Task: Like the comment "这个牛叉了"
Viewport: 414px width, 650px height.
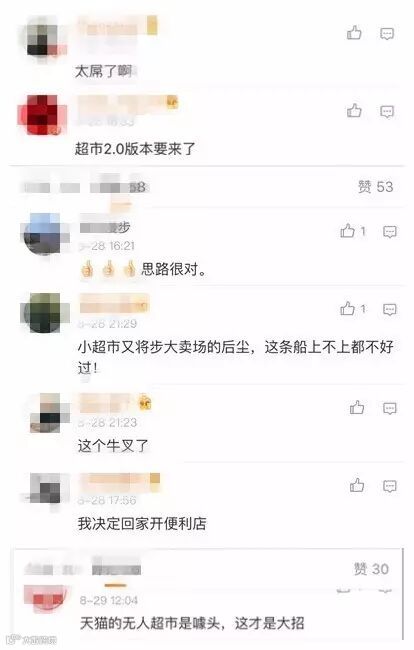Action: tap(356, 407)
